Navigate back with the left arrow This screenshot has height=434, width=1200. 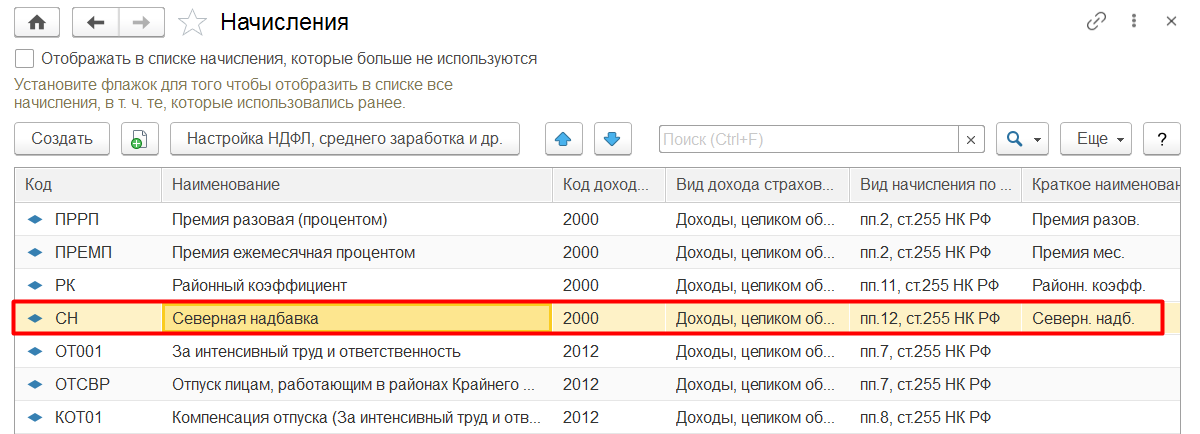pyautogui.click(x=96, y=21)
